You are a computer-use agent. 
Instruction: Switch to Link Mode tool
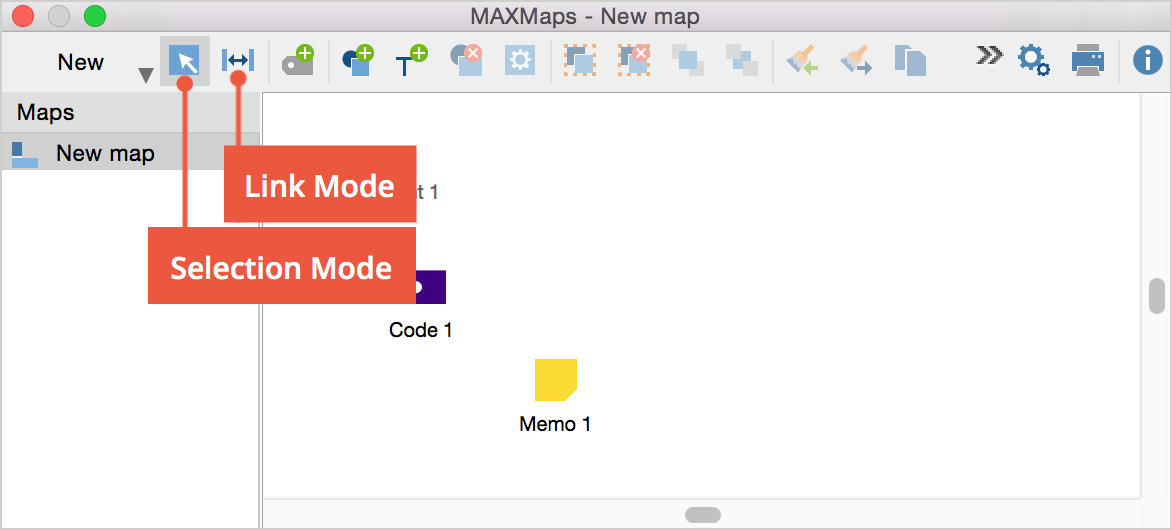238,61
